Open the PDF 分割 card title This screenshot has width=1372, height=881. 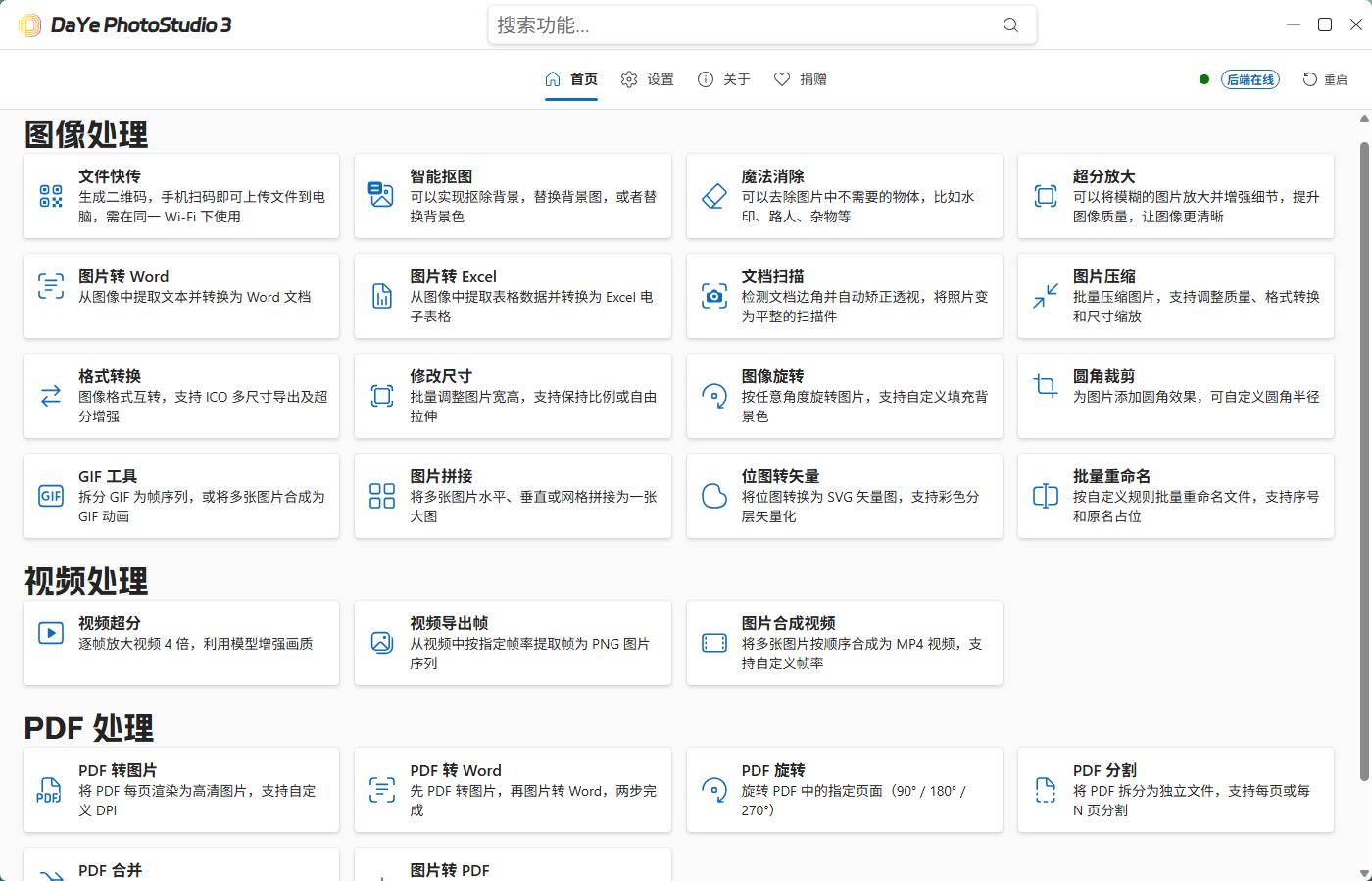pyautogui.click(x=1104, y=770)
